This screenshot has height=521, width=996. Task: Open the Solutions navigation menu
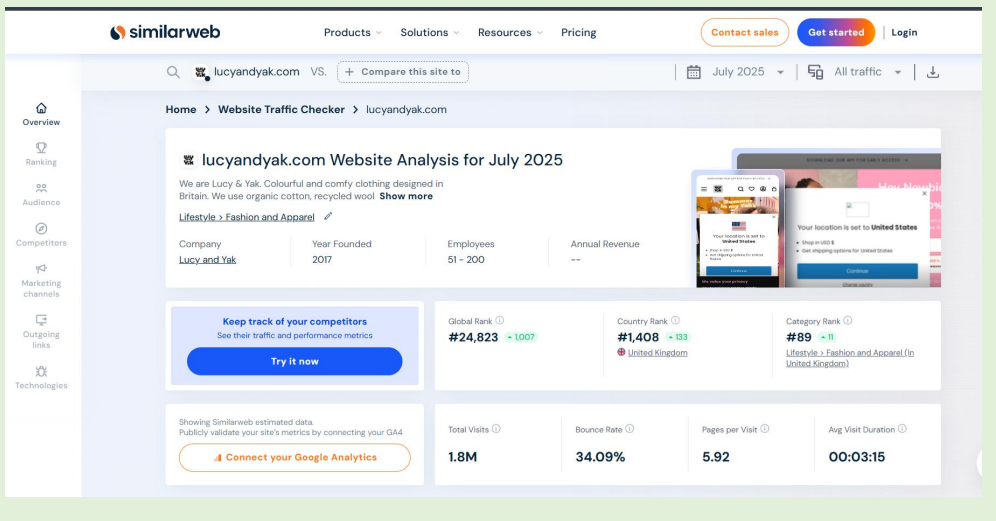point(429,32)
